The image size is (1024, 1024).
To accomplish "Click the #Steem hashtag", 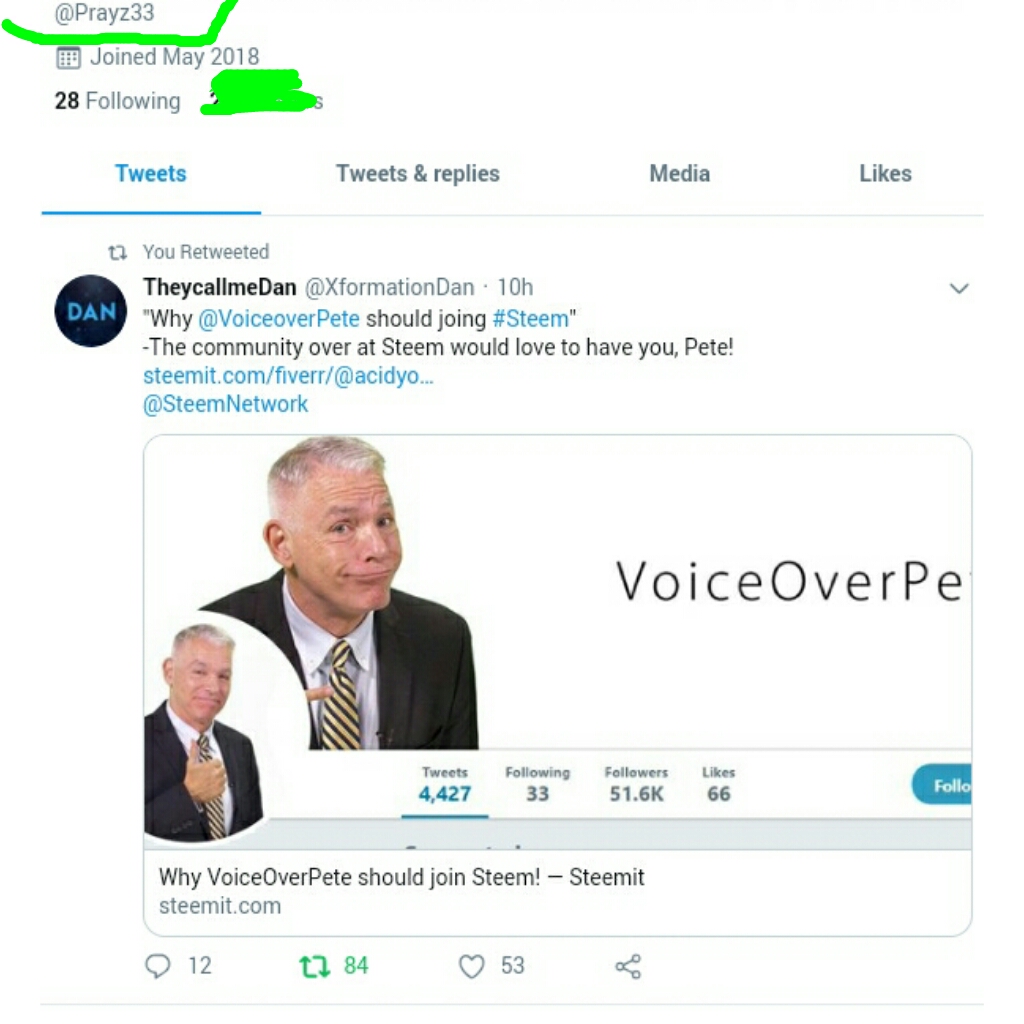I will pos(531,319).
